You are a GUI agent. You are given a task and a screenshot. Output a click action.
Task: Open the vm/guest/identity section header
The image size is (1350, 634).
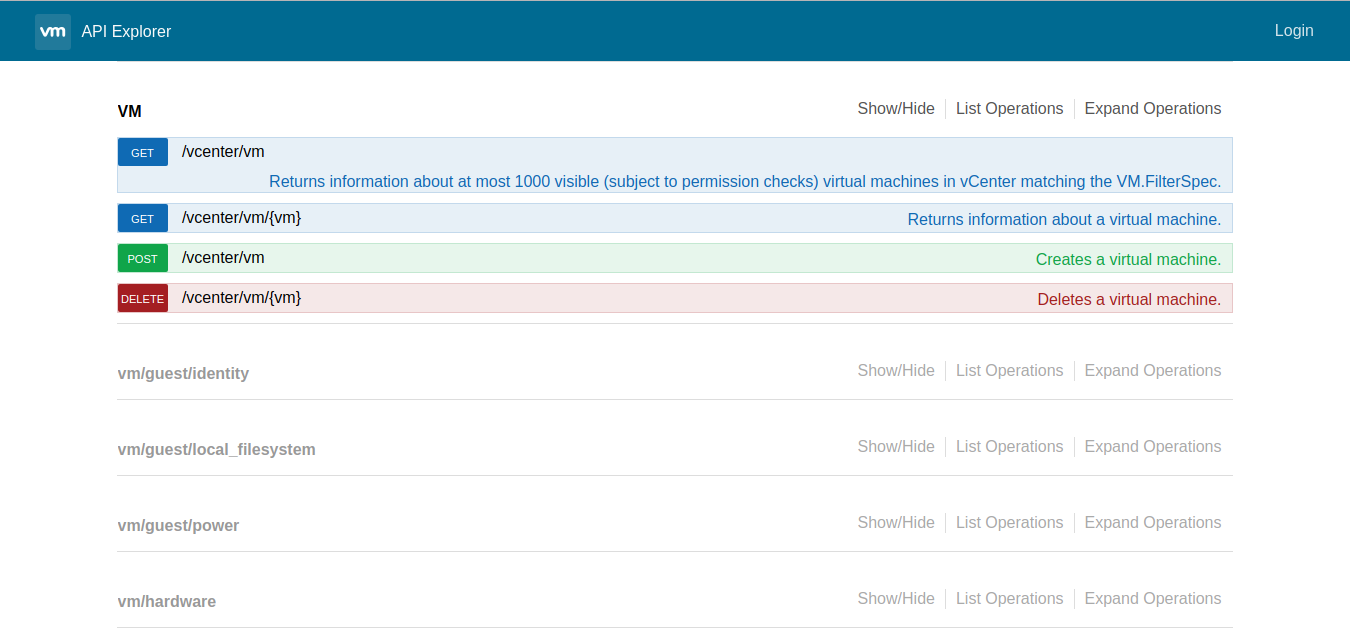[x=184, y=373]
